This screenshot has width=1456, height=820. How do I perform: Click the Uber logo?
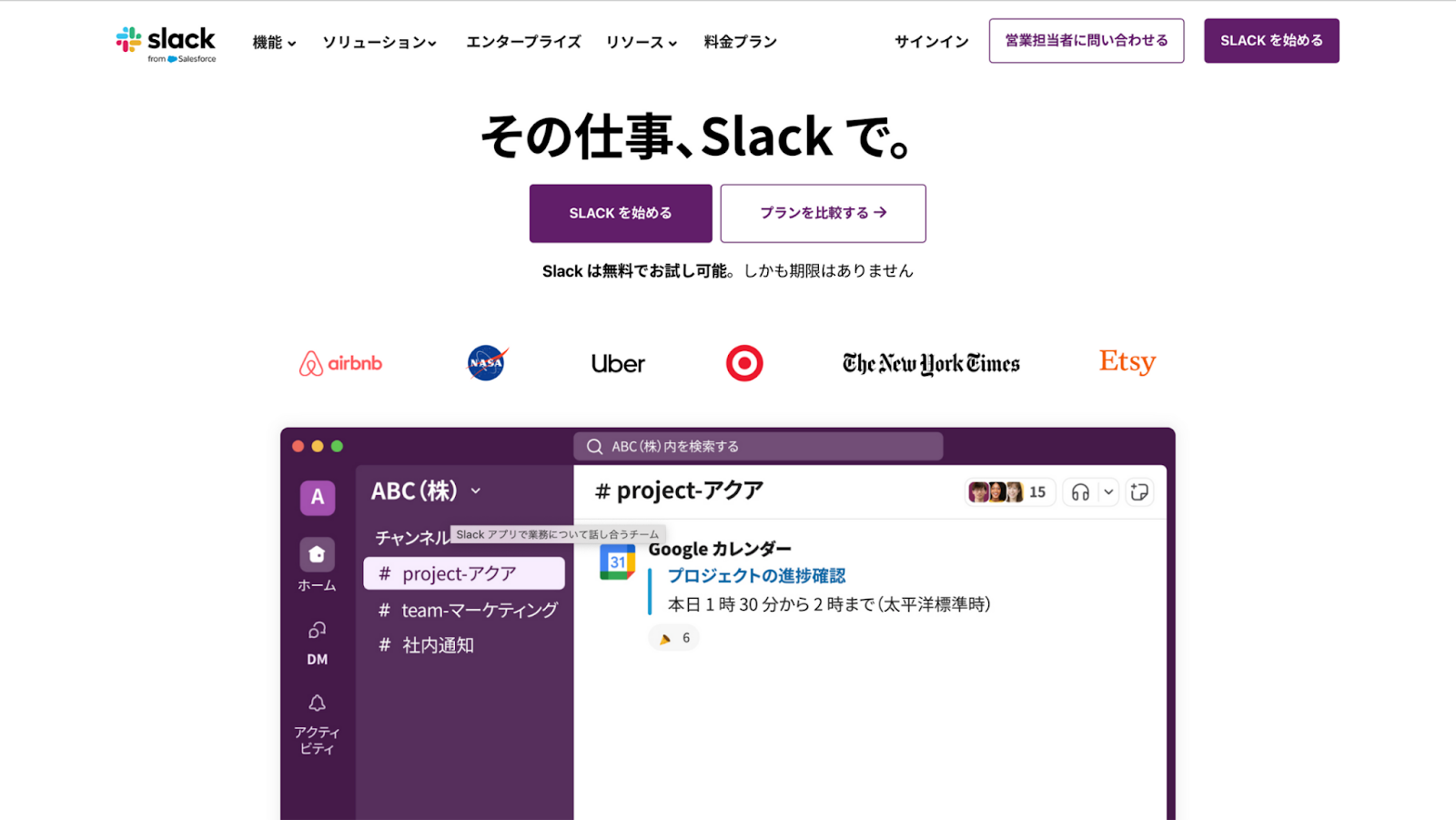point(618,364)
